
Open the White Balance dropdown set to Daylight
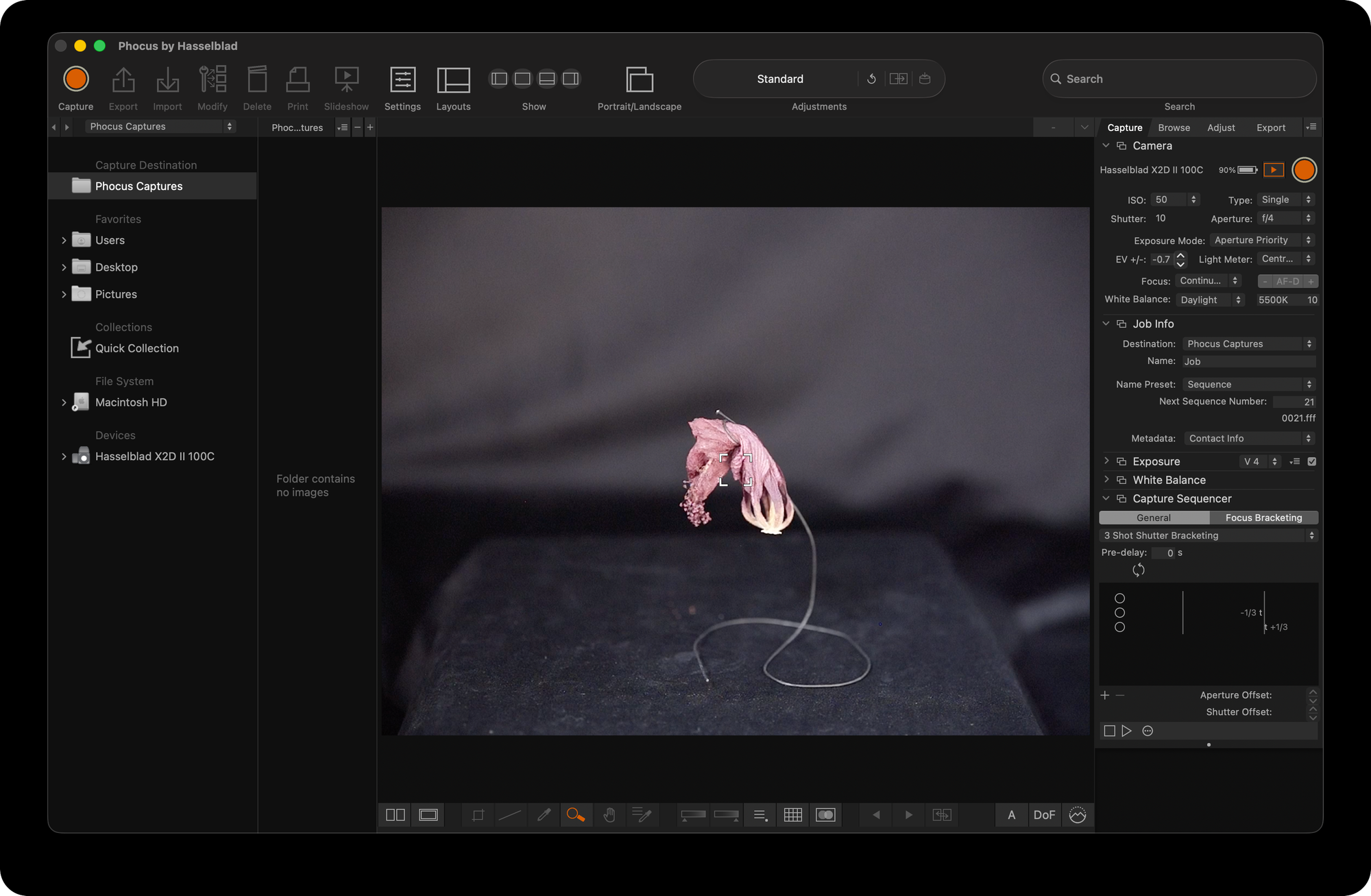pyautogui.click(x=1210, y=300)
